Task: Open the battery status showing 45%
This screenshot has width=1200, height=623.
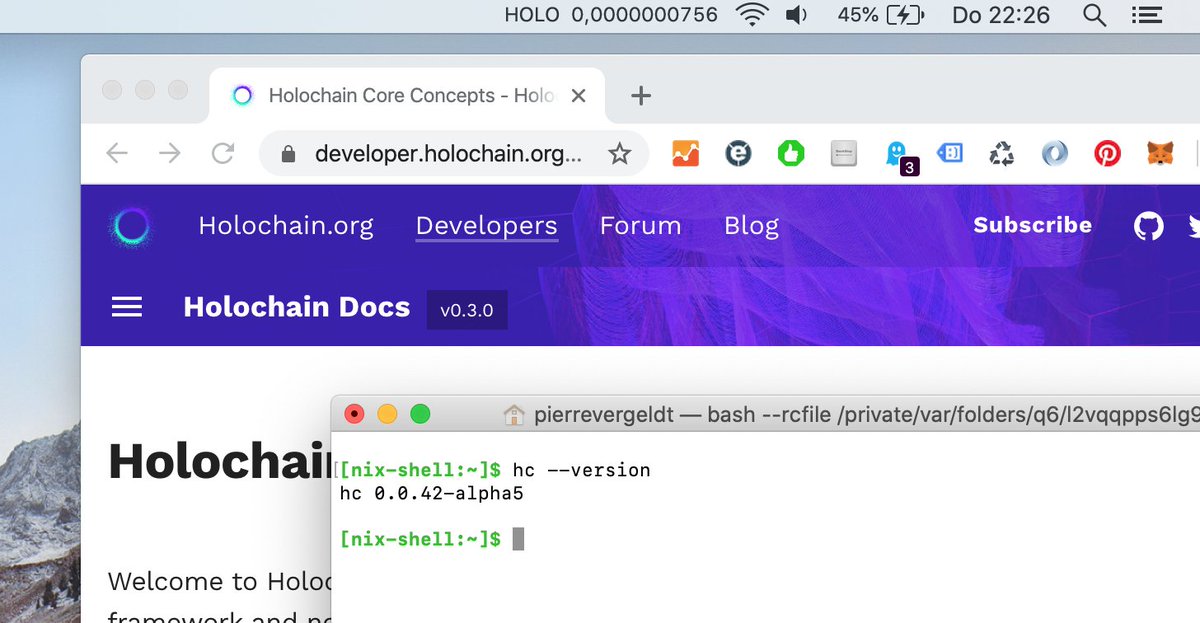Action: pos(879,15)
